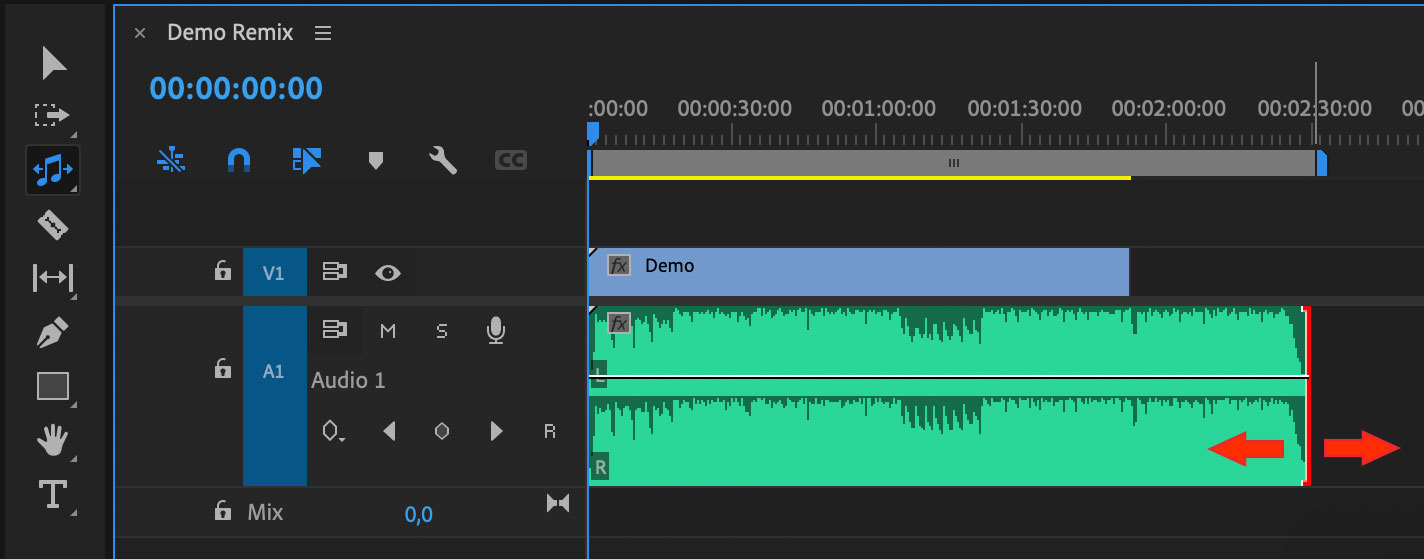1424x559 pixels.
Task: Toggle Linked Selection button
Action: [x=307, y=160]
